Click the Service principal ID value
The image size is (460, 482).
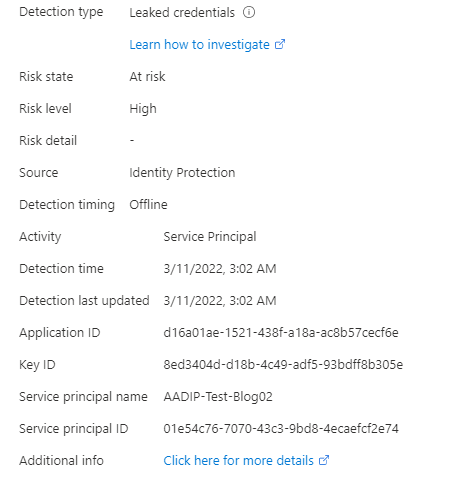[x=281, y=429]
